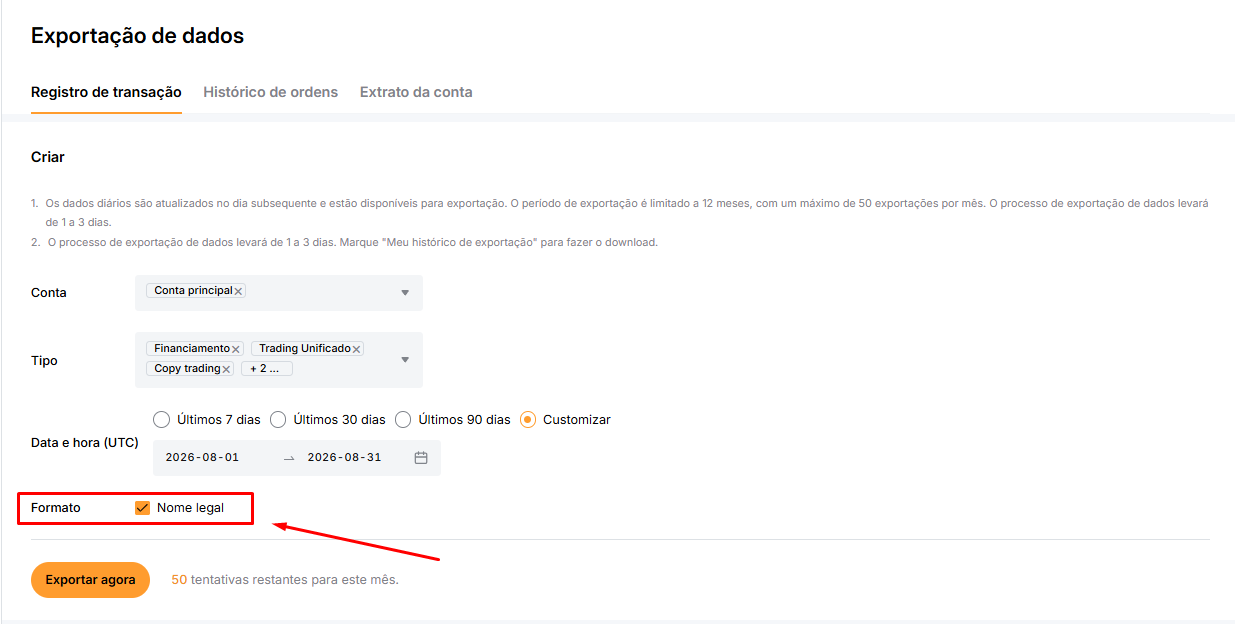1235x624 pixels.
Task: Remove the Copy trading tag
Action: [x=226, y=369]
